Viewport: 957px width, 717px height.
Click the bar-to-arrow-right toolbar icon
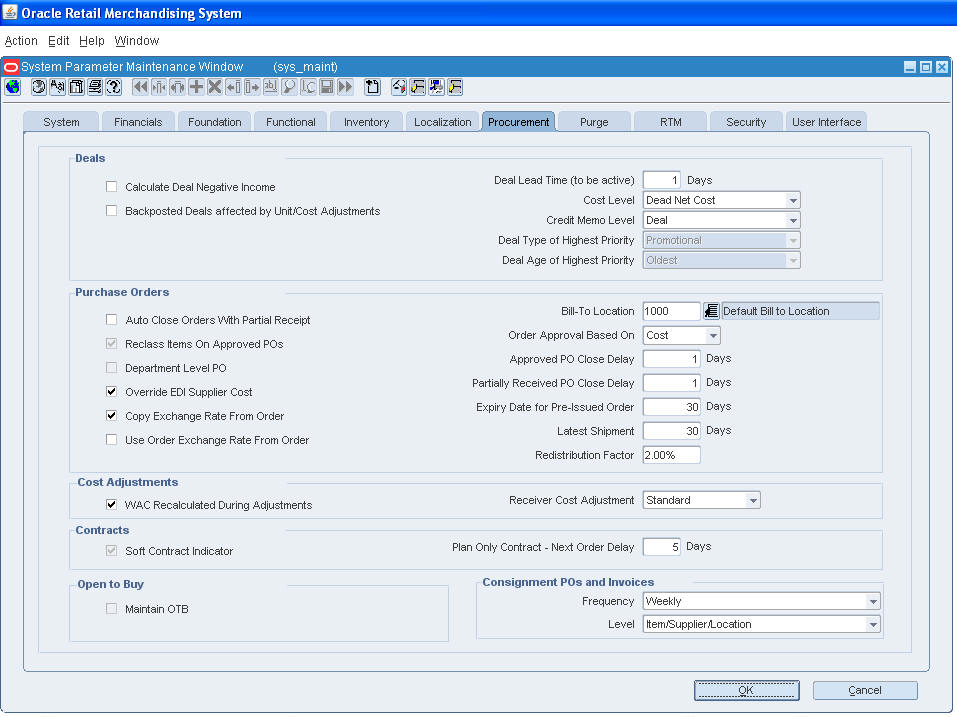[x=251, y=87]
